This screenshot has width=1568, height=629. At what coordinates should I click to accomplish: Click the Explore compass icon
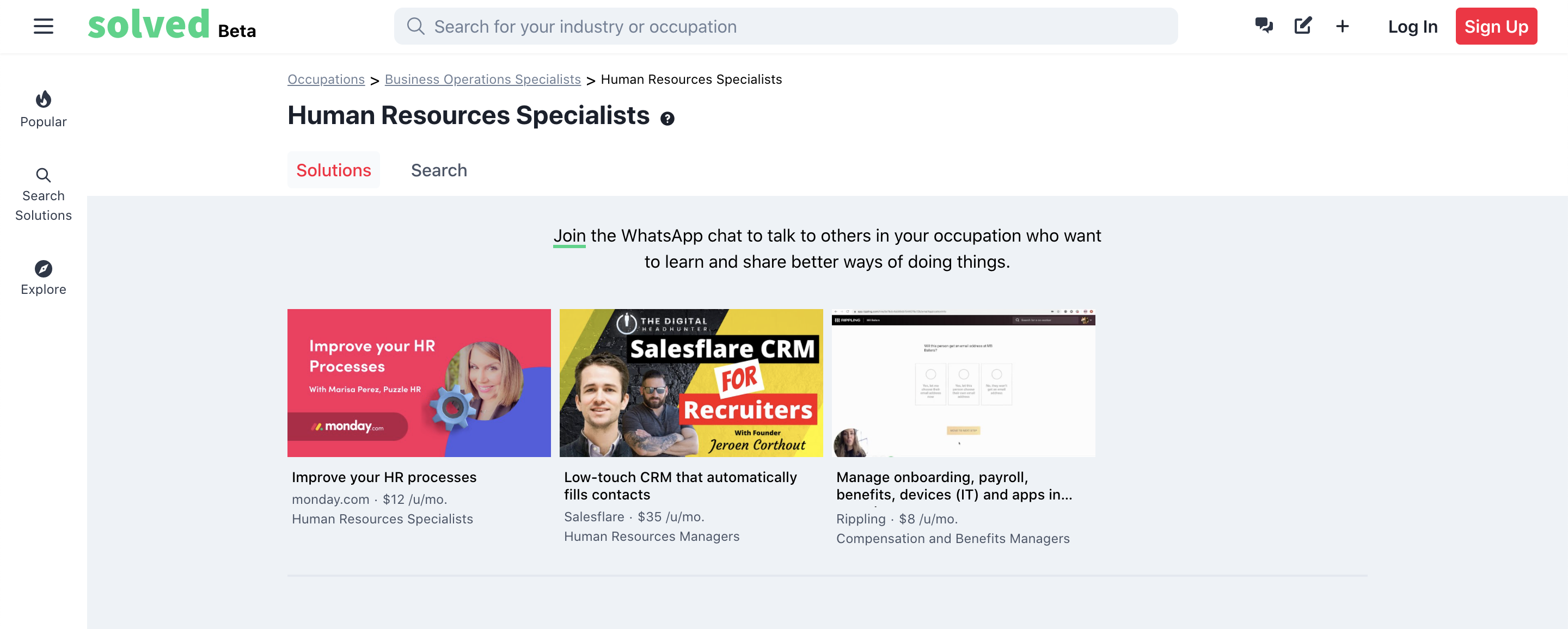(x=43, y=268)
